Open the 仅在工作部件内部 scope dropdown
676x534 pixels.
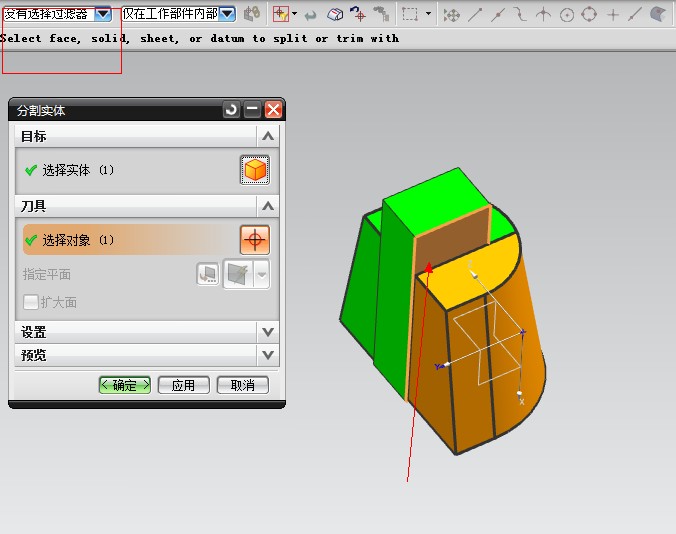pos(227,15)
